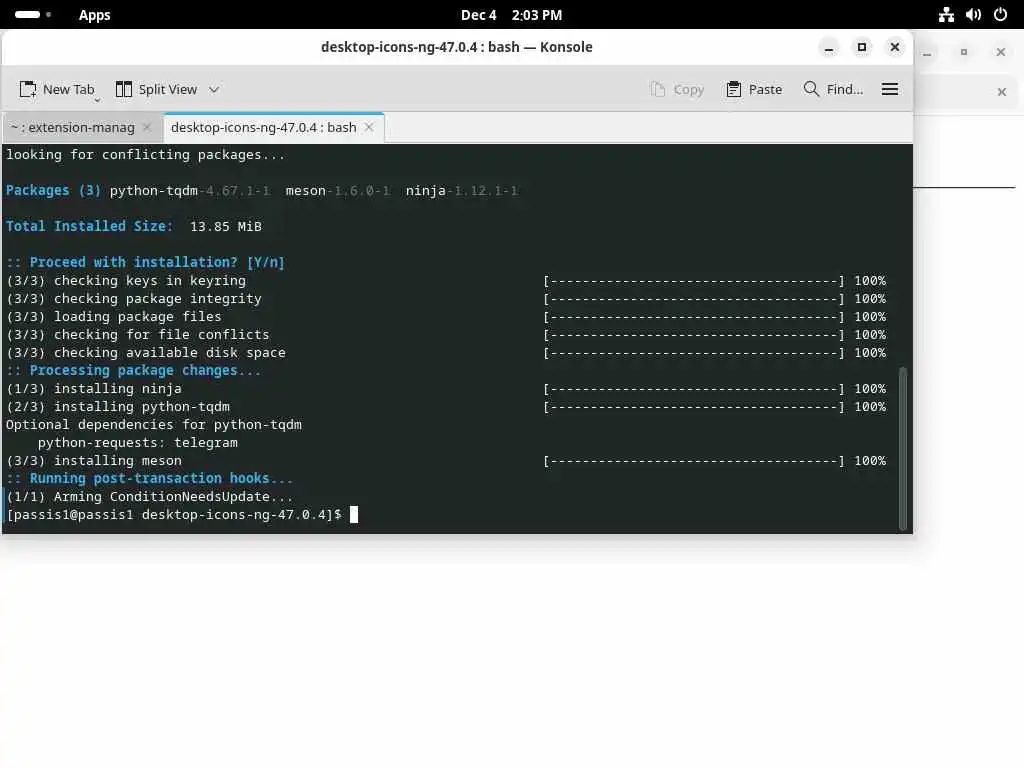
Task: Minimize the background window behind Konsole
Action: pos(927,53)
